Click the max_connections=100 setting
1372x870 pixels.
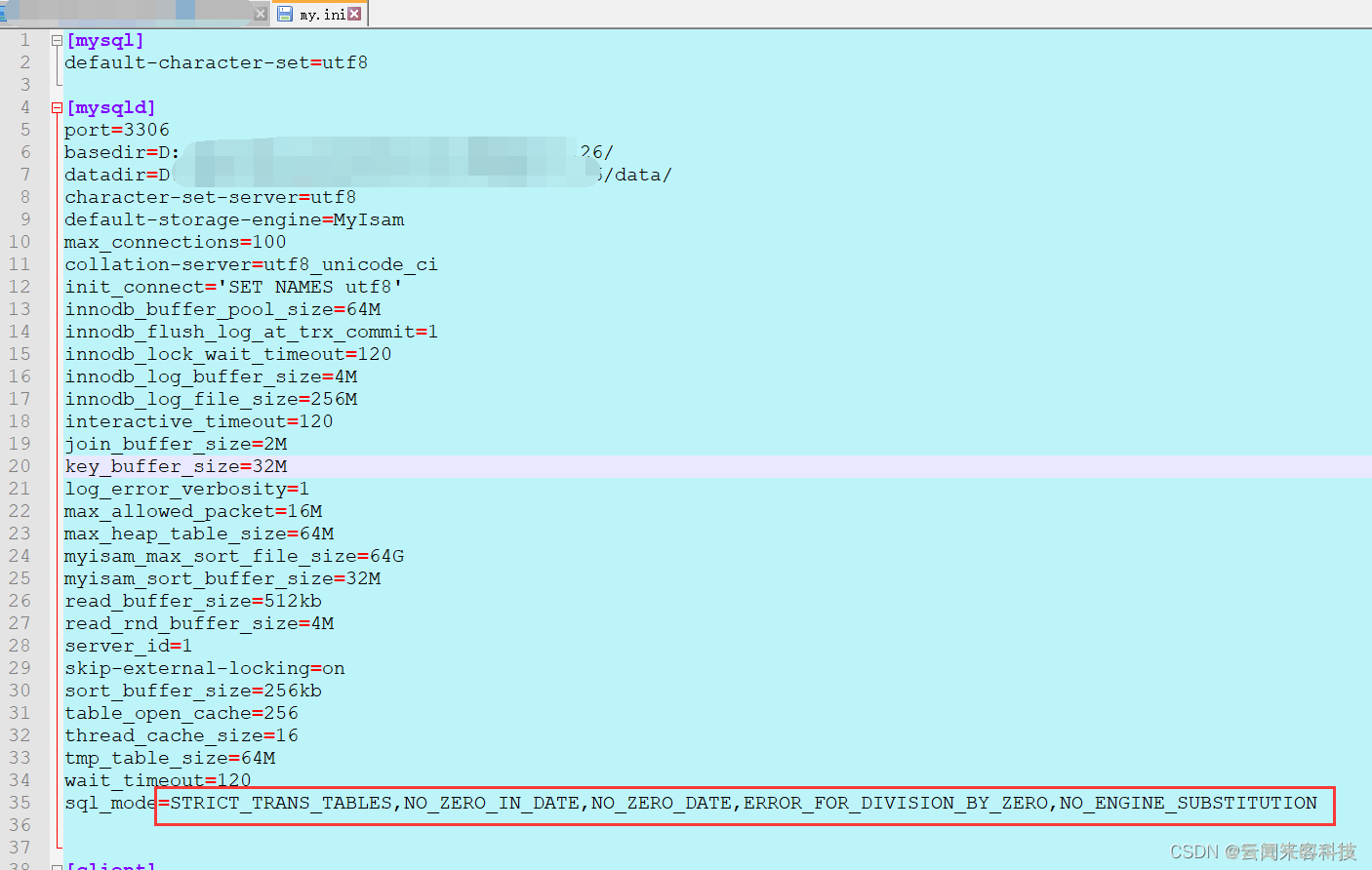click(176, 242)
